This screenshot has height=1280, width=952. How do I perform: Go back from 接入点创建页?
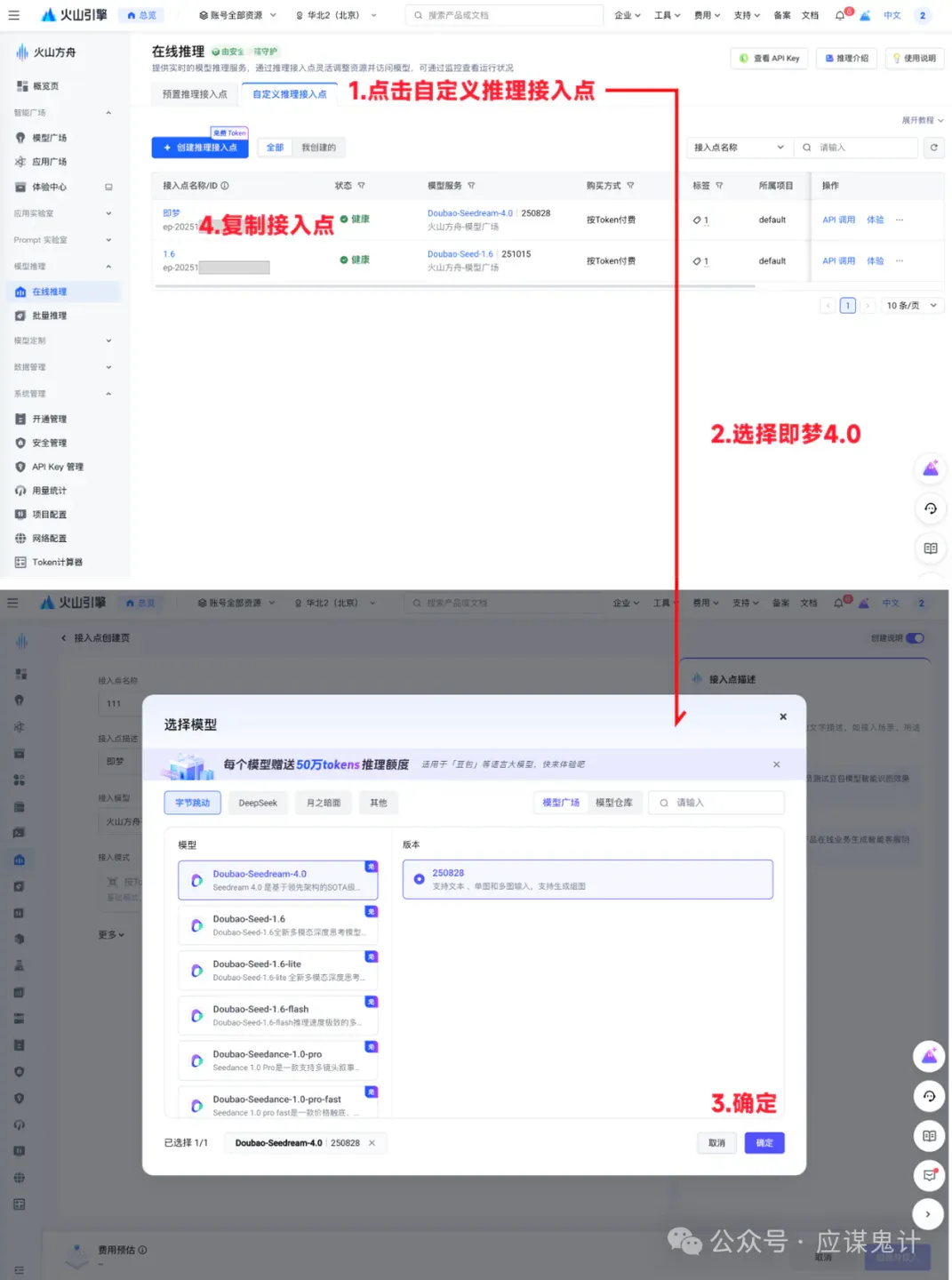click(63, 638)
